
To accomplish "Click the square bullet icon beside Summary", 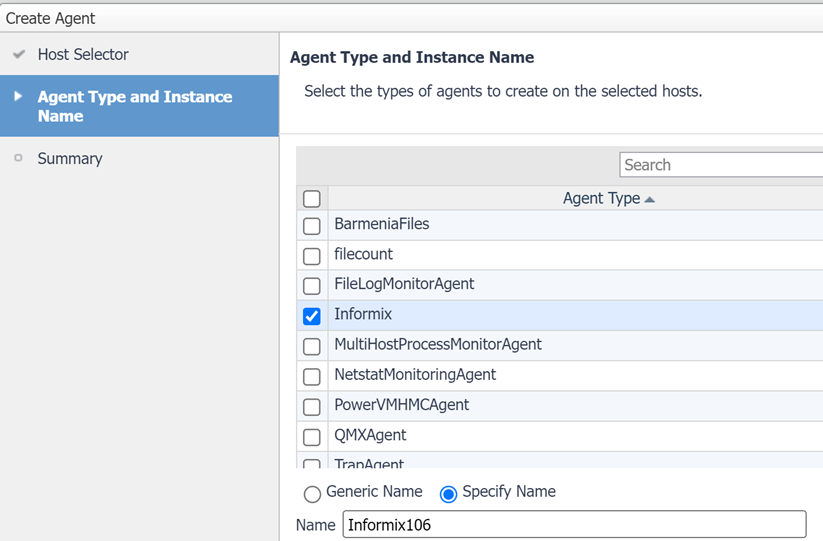I will [18, 158].
